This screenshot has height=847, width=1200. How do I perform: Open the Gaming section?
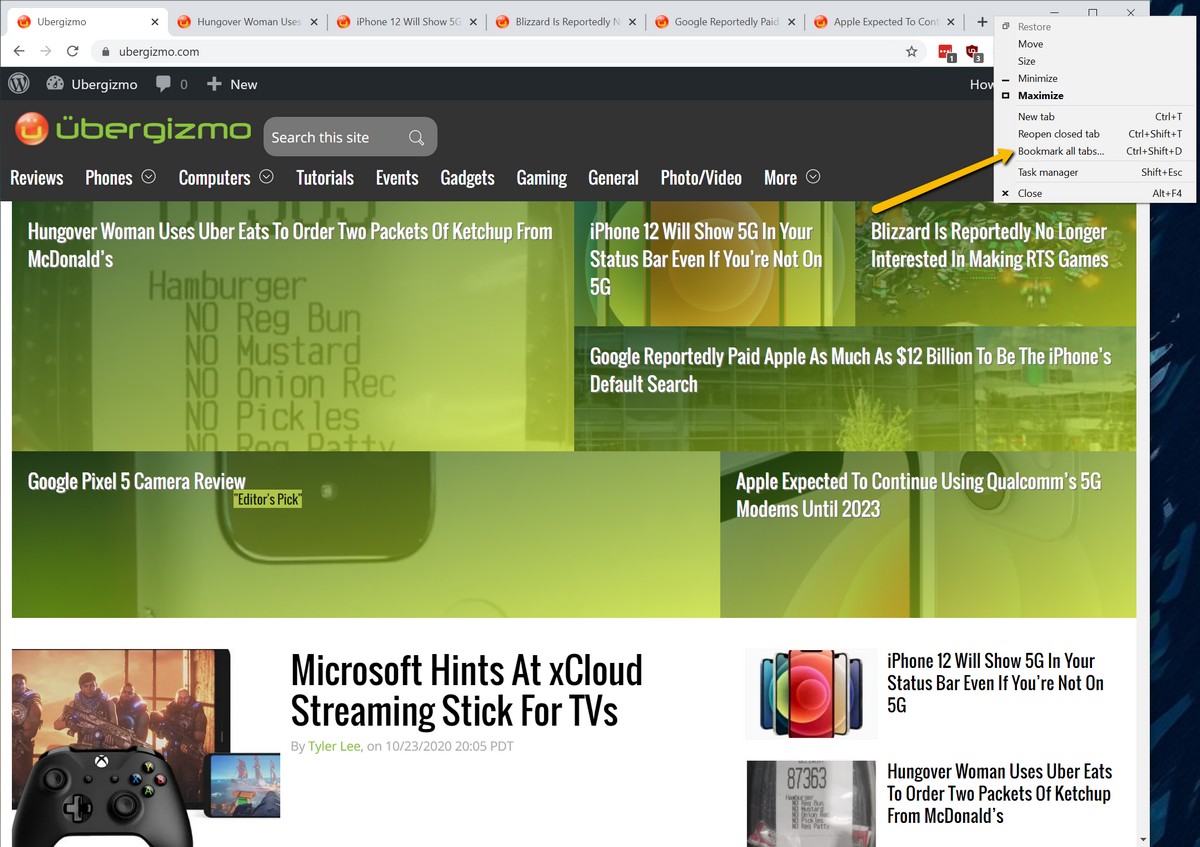tap(542, 178)
